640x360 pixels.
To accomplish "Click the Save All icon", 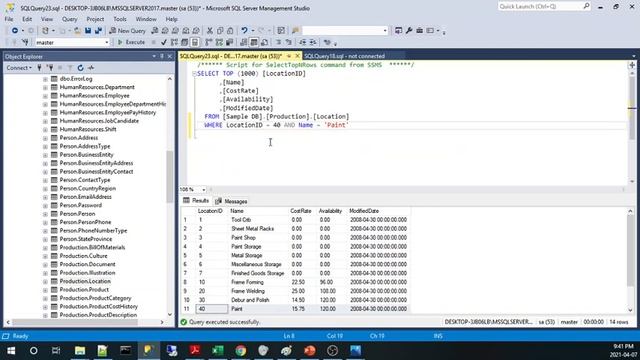I will coord(98,31).
